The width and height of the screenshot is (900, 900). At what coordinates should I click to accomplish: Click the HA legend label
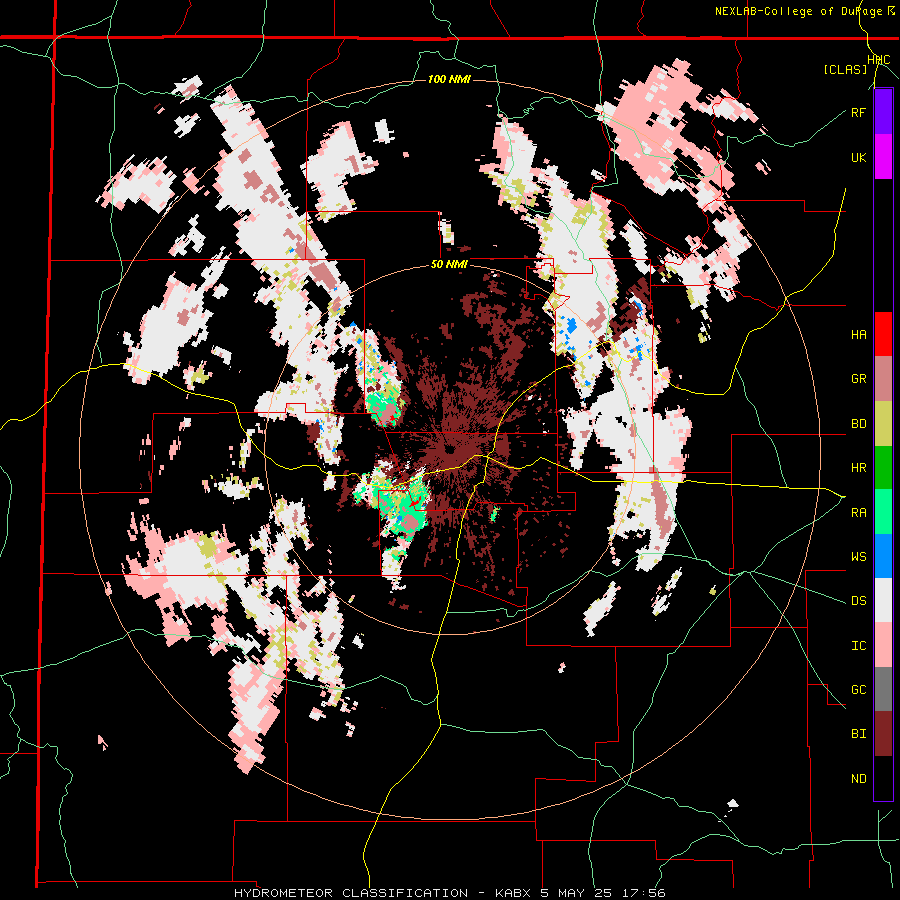(858, 335)
